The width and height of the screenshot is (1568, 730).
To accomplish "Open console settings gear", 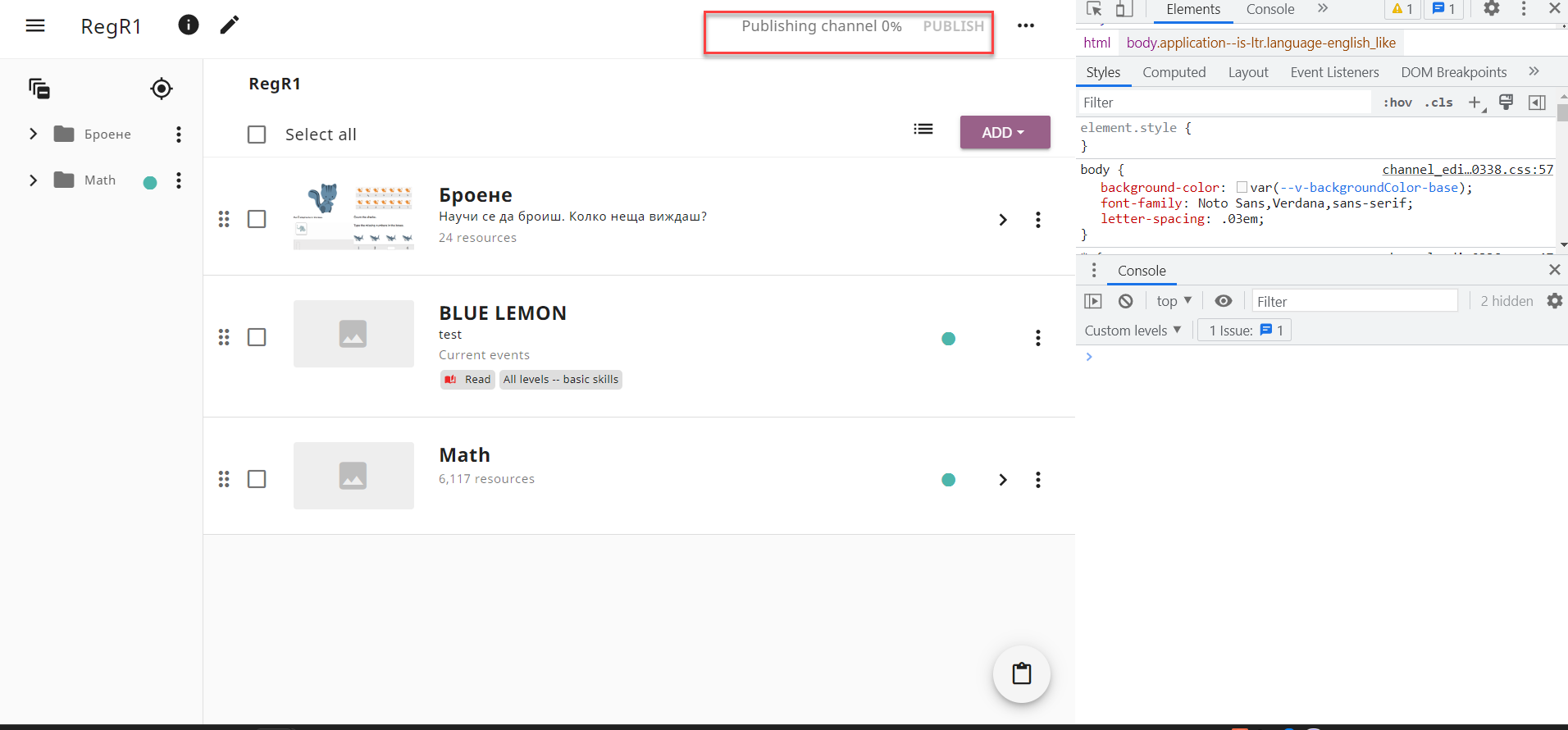I will (1555, 301).
